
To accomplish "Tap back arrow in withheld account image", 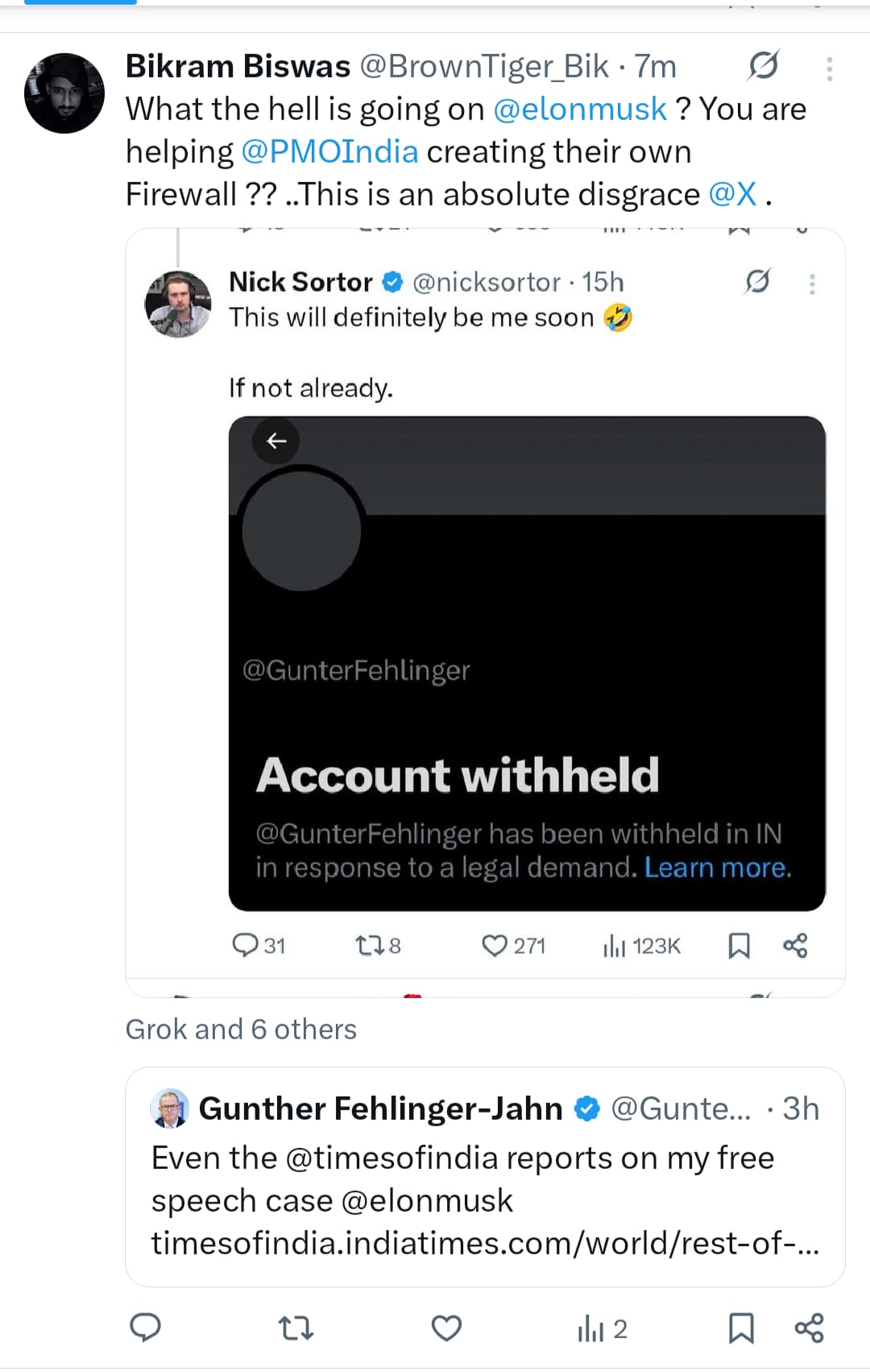I will [x=276, y=441].
